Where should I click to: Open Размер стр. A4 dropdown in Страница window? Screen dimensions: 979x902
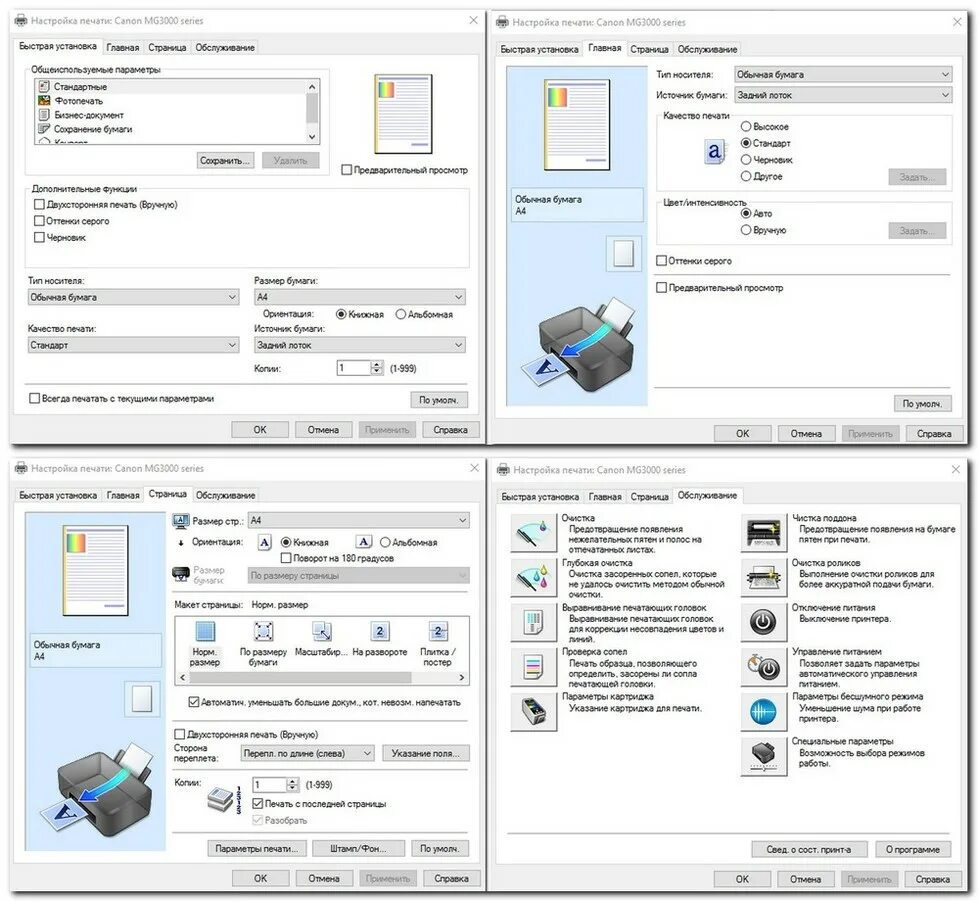coord(359,520)
